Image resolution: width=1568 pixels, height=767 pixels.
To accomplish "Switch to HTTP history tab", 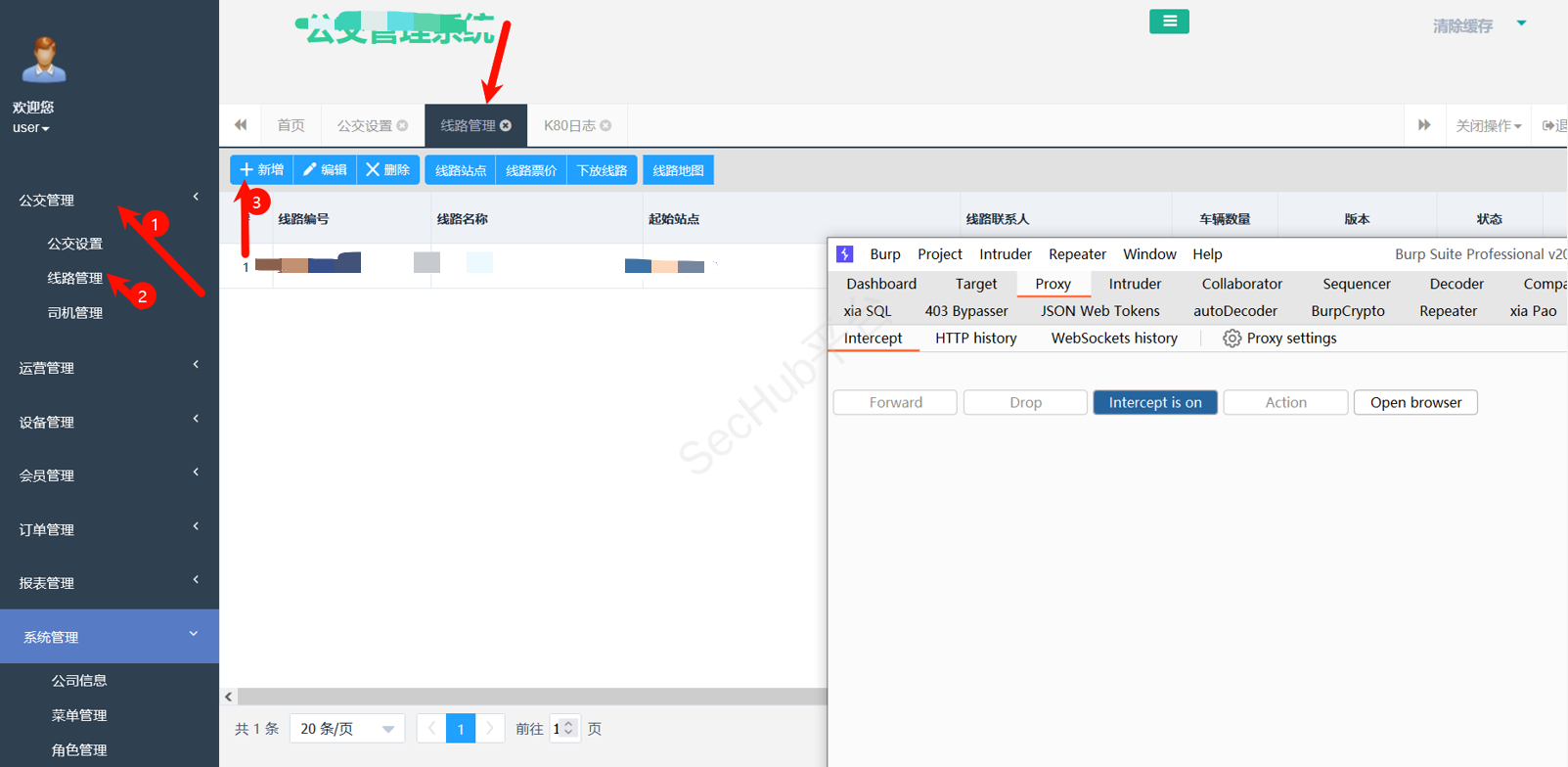I will click(975, 338).
